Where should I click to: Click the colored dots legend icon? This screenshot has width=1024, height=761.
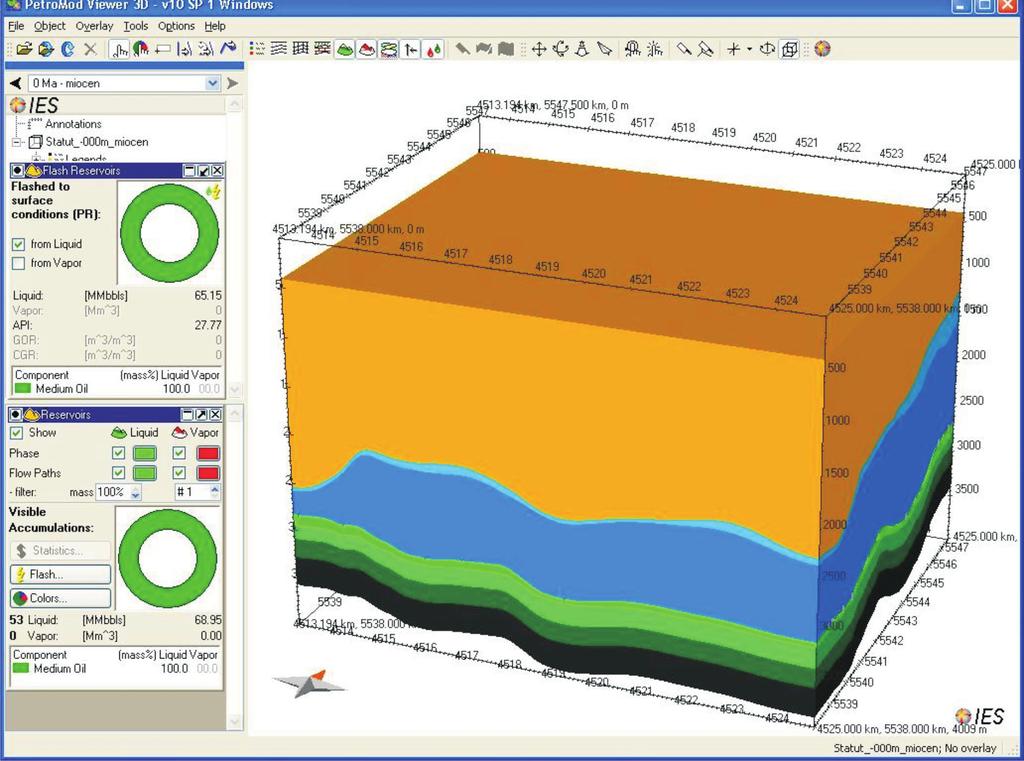point(257,49)
